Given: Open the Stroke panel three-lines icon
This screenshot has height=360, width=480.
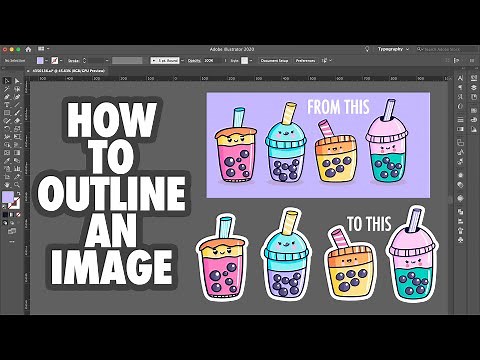Looking at the screenshot, I should coord(460,120).
